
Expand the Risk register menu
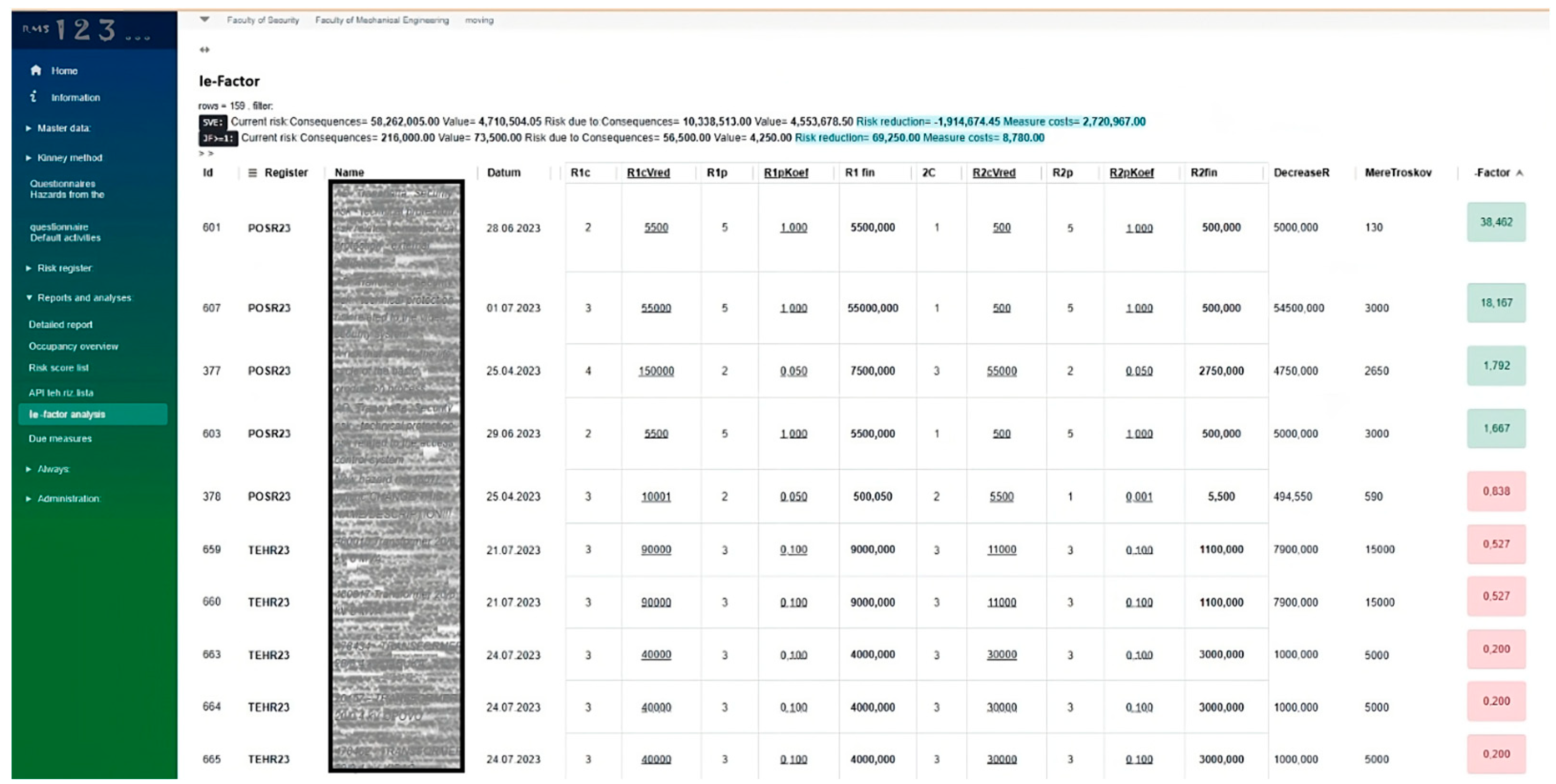point(64,268)
